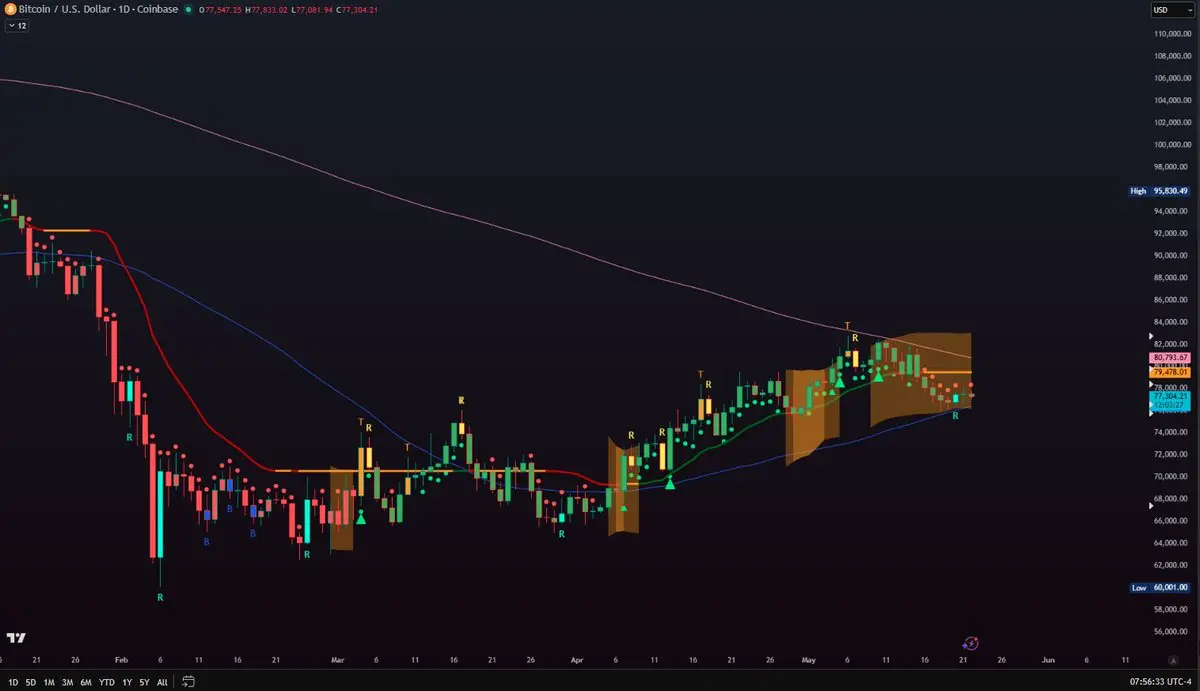Viewport: 1200px width, 691px height.
Task: Click the High 95,830.49 price label
Action: [x=1159, y=191]
